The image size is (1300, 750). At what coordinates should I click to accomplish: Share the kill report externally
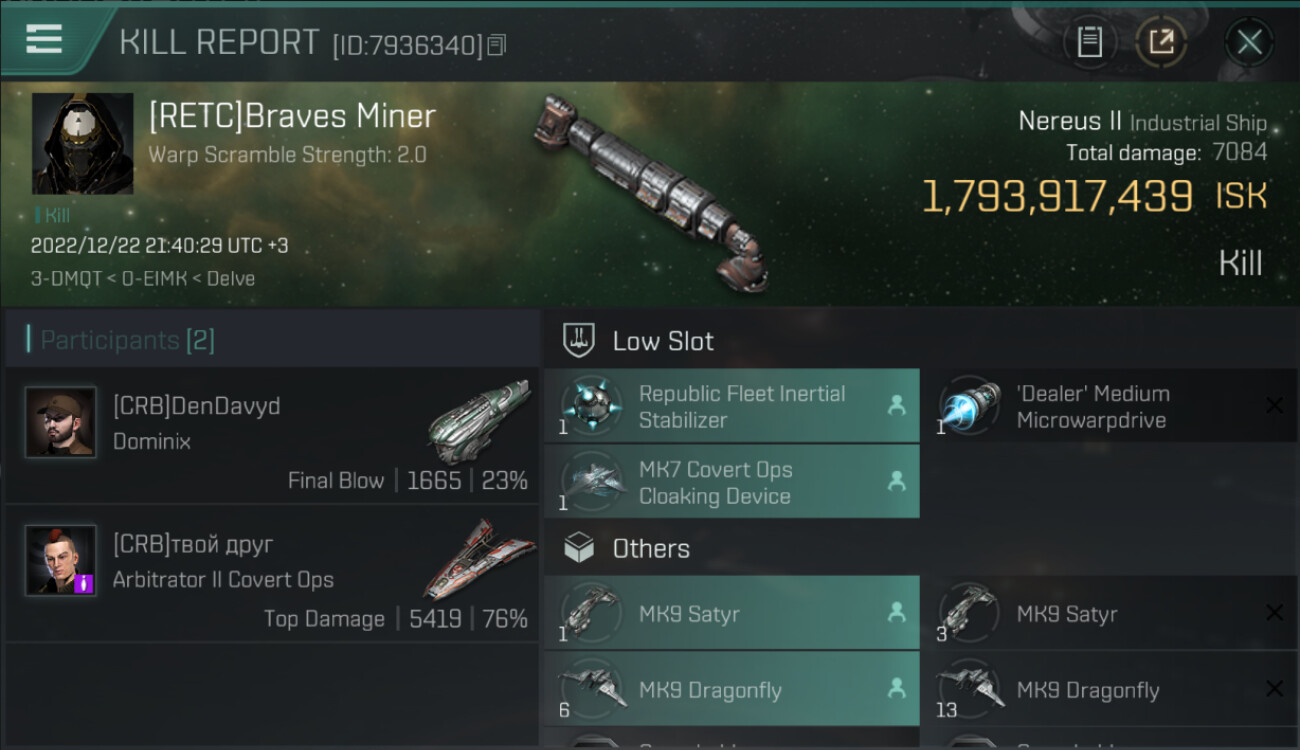click(x=1161, y=42)
